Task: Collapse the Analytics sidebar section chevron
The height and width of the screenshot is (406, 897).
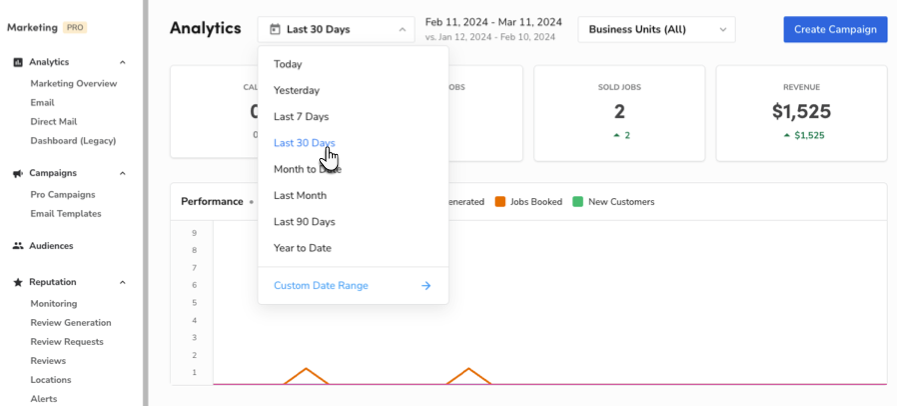Action: [122, 62]
